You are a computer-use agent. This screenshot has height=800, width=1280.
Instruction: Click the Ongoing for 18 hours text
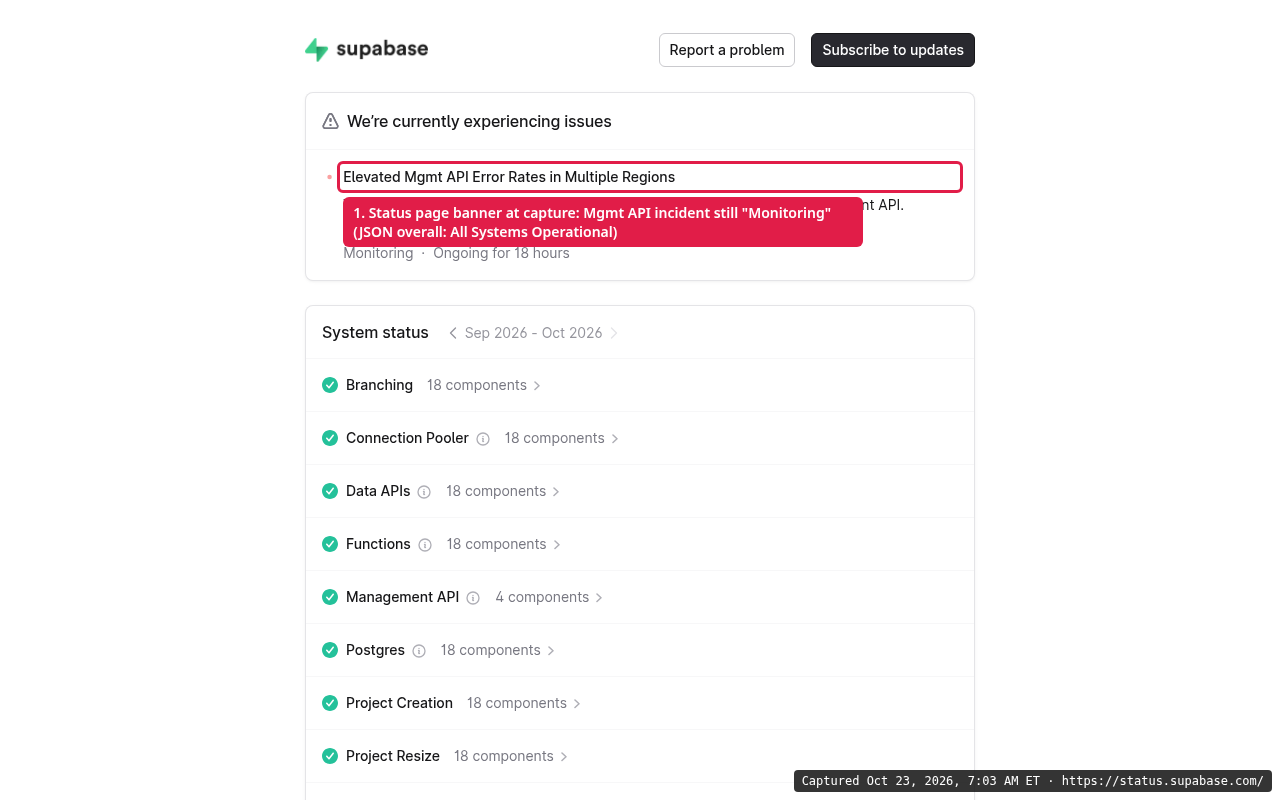coord(501,253)
